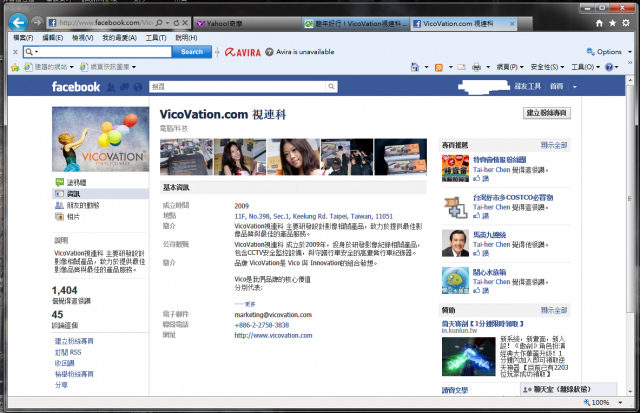The image size is (641, 413).
Task: Click the Print icon in the command bar
Action: coord(476,67)
